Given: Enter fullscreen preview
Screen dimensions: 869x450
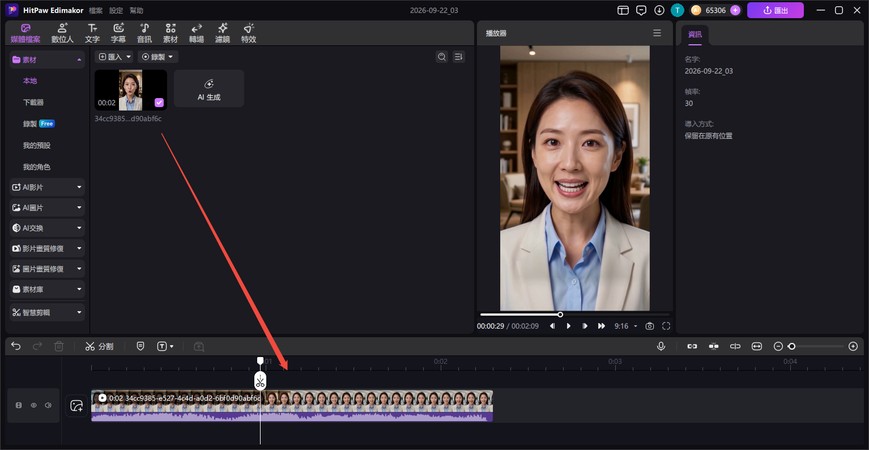Looking at the screenshot, I should pos(666,326).
